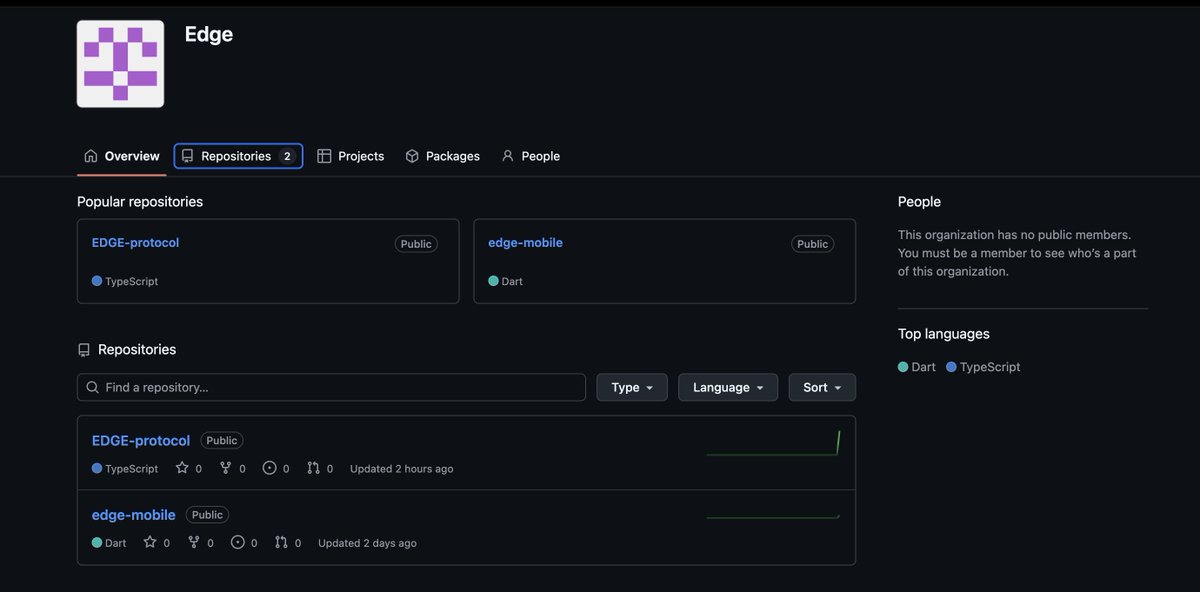Expand the Type filter dropdown
The height and width of the screenshot is (592, 1200).
coord(632,387)
